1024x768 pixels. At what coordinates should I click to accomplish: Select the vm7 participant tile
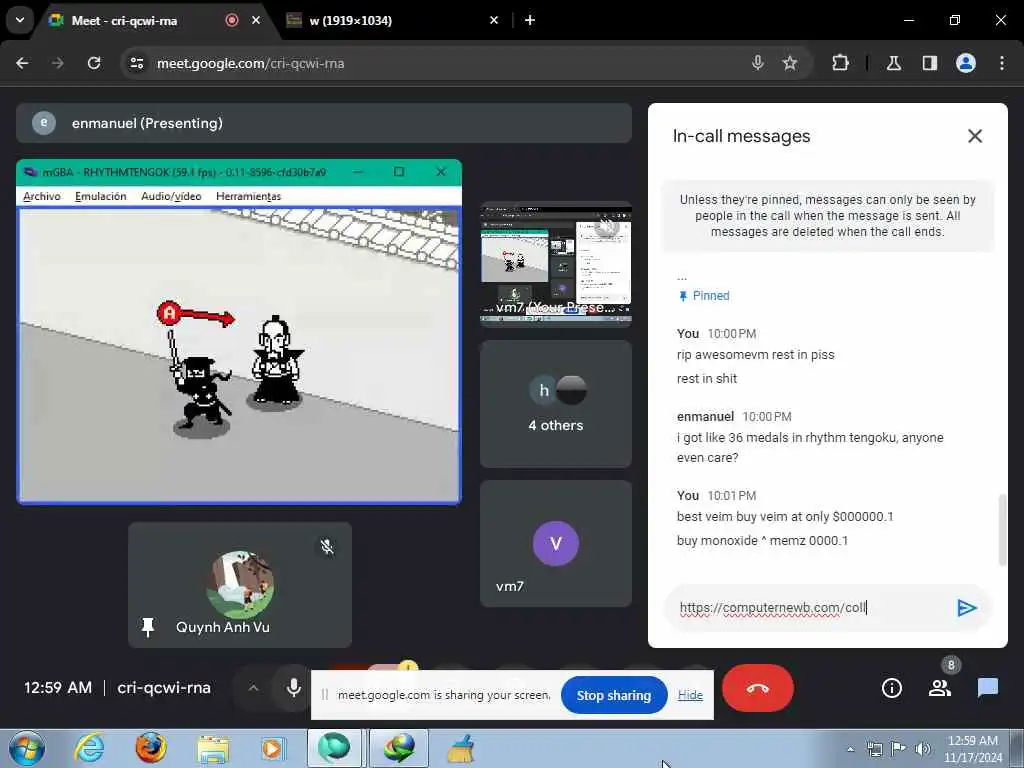[556, 543]
